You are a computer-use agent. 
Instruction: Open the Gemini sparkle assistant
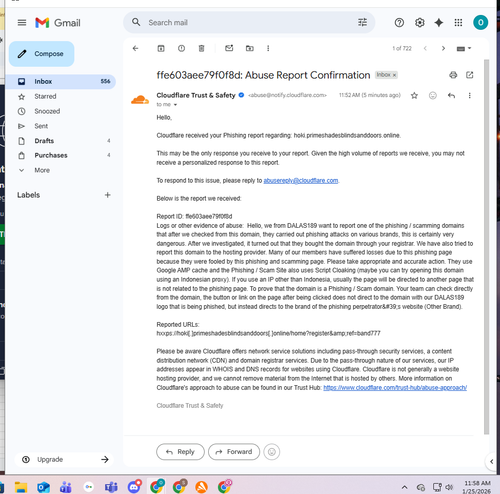[439, 23]
